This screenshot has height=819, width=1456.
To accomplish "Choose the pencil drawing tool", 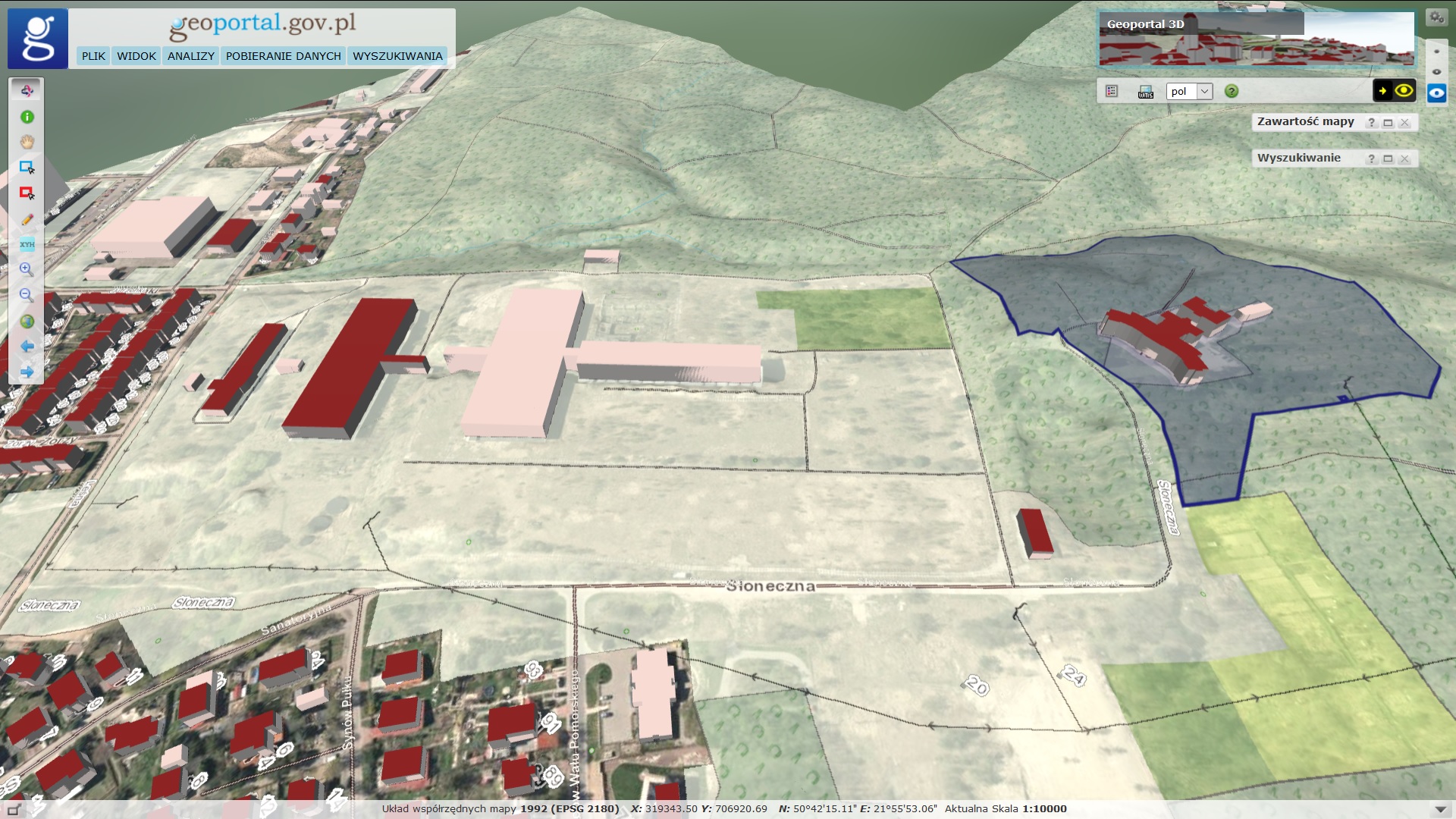I will click(x=27, y=219).
